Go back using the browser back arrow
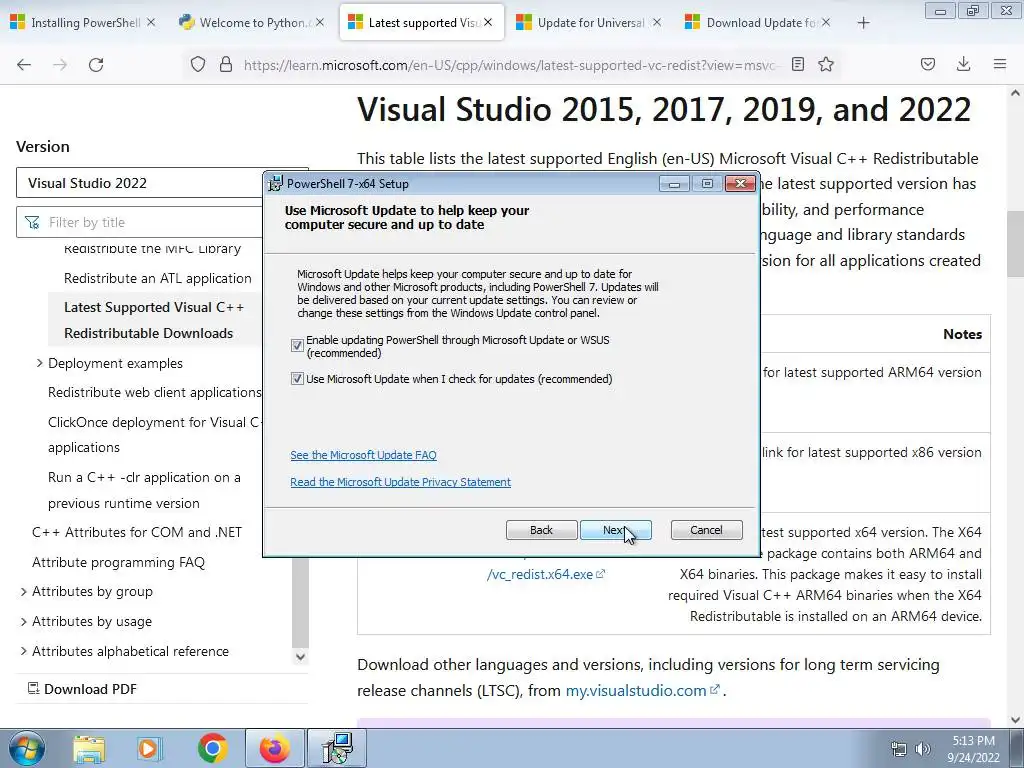Image resolution: width=1024 pixels, height=768 pixels. [24, 64]
